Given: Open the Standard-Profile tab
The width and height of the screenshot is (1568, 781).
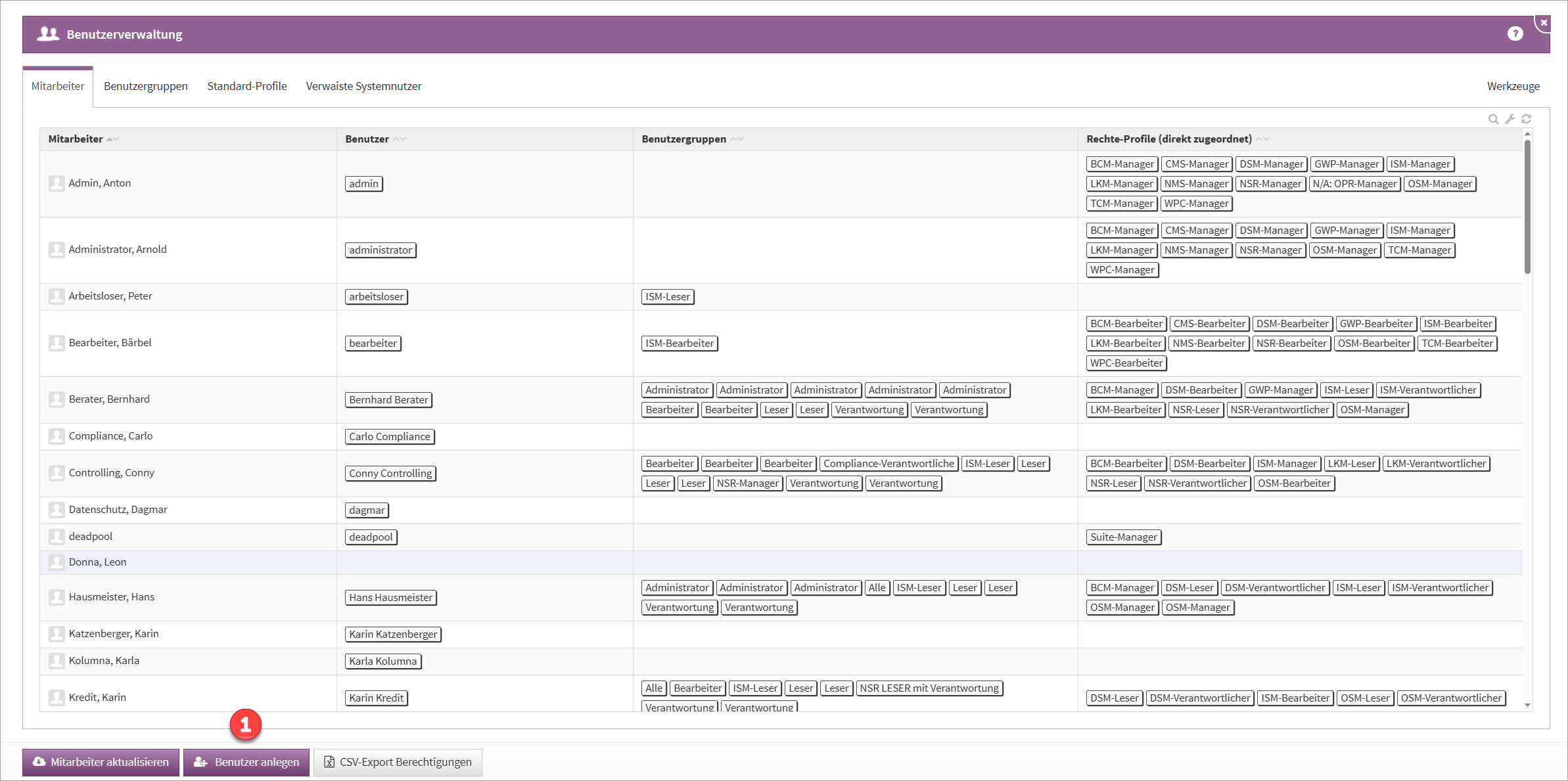Looking at the screenshot, I should coord(246,86).
